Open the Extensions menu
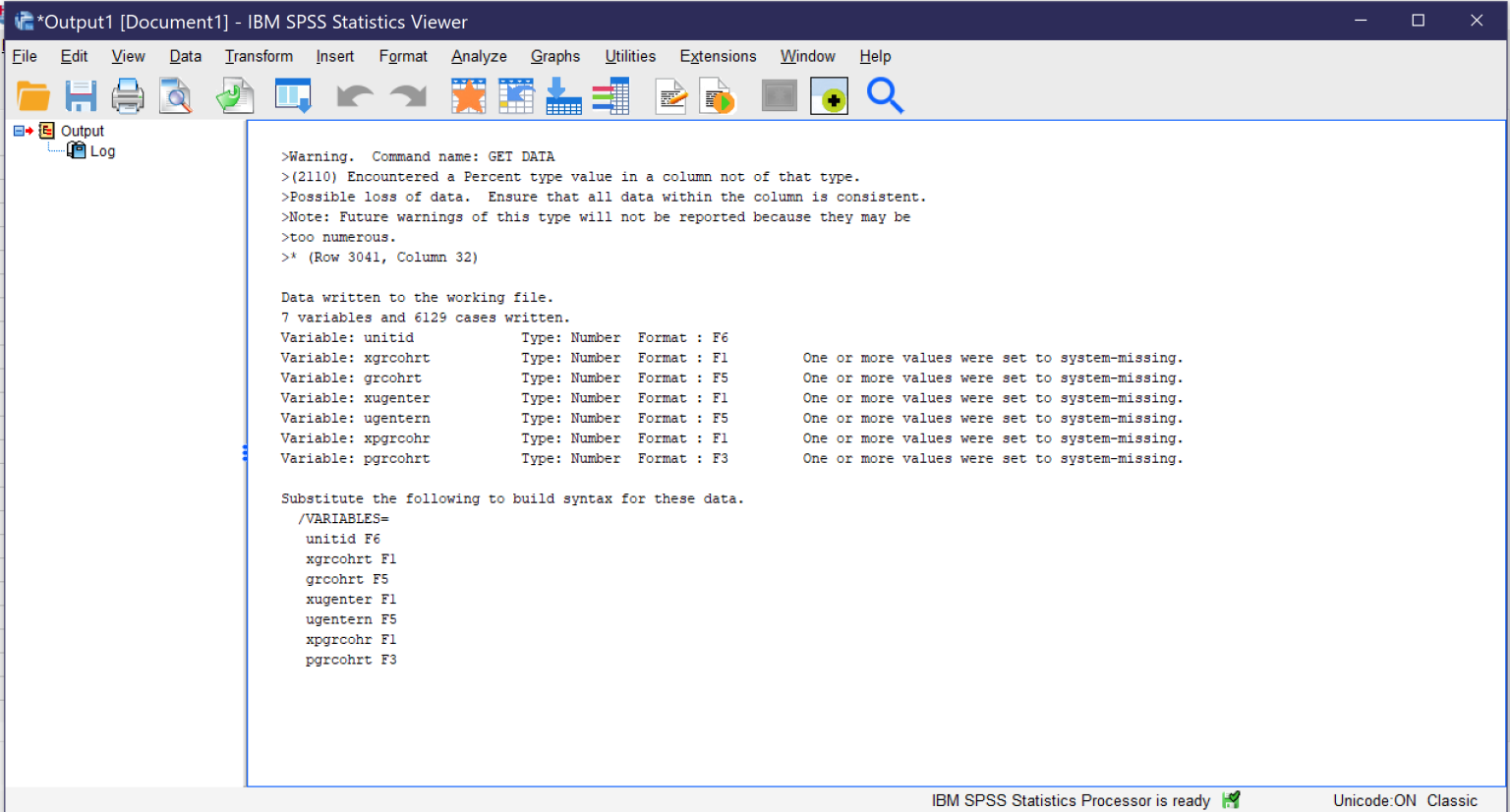The height and width of the screenshot is (812, 1510). 718,56
